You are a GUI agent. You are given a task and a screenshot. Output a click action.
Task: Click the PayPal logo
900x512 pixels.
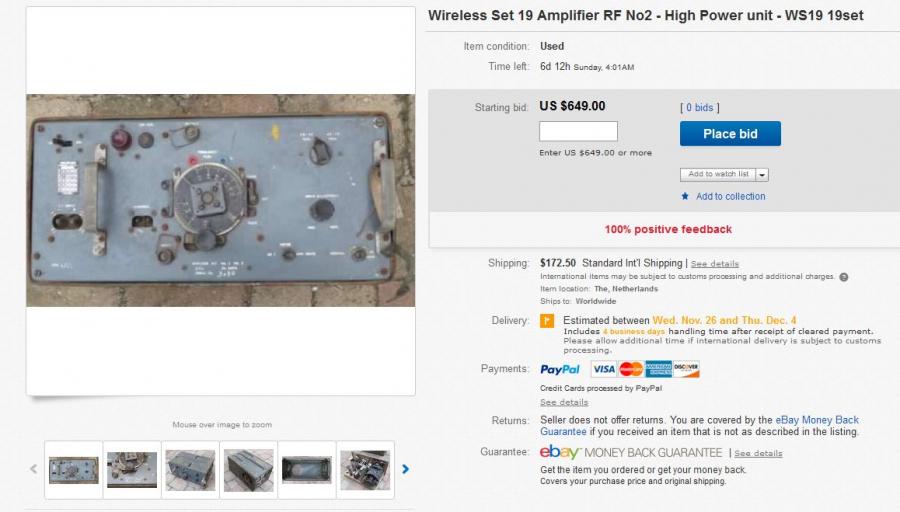click(560, 370)
